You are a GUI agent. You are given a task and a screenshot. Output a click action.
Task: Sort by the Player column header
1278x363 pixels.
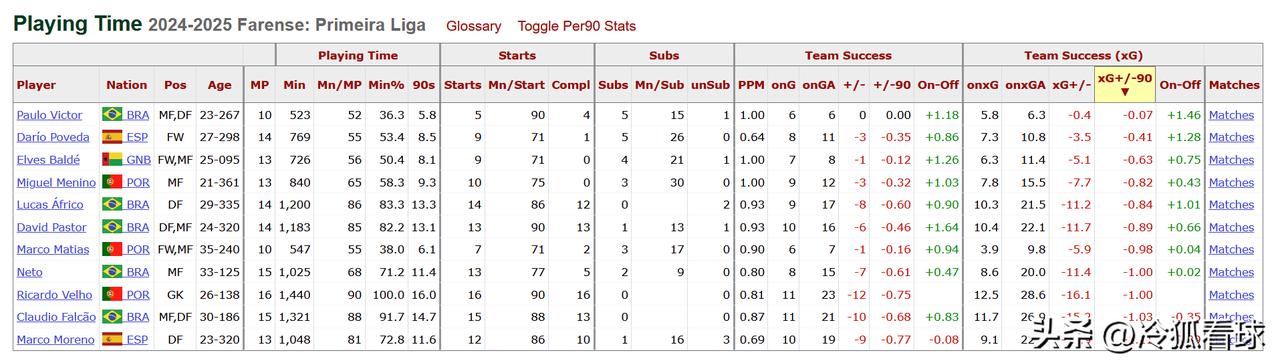click(36, 85)
